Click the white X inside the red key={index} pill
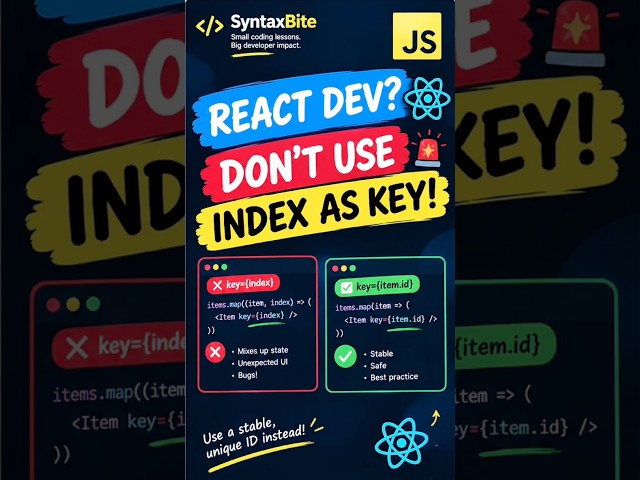The image size is (640, 480). 218,285
